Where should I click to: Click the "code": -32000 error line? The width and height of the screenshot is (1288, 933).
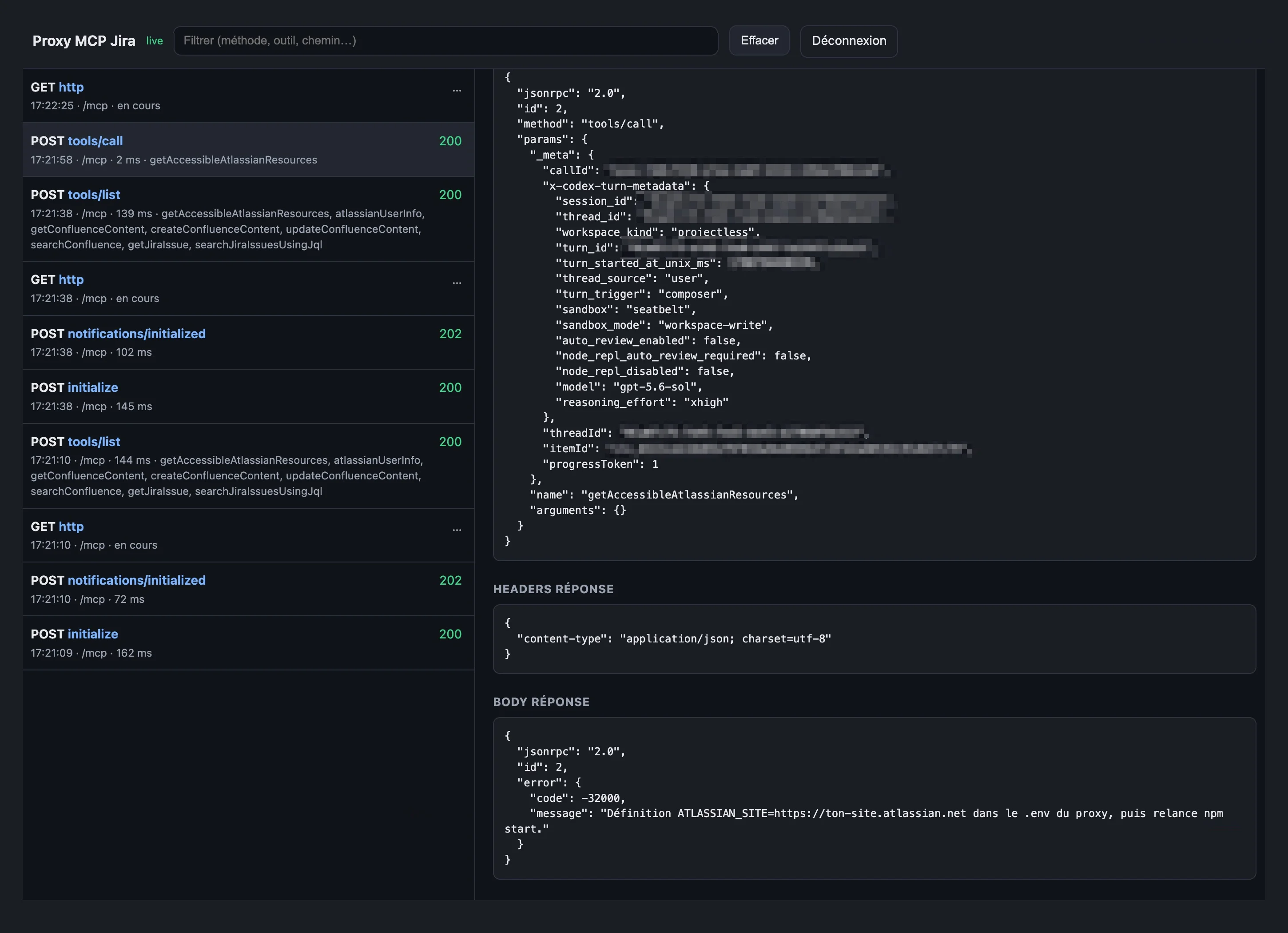577,798
